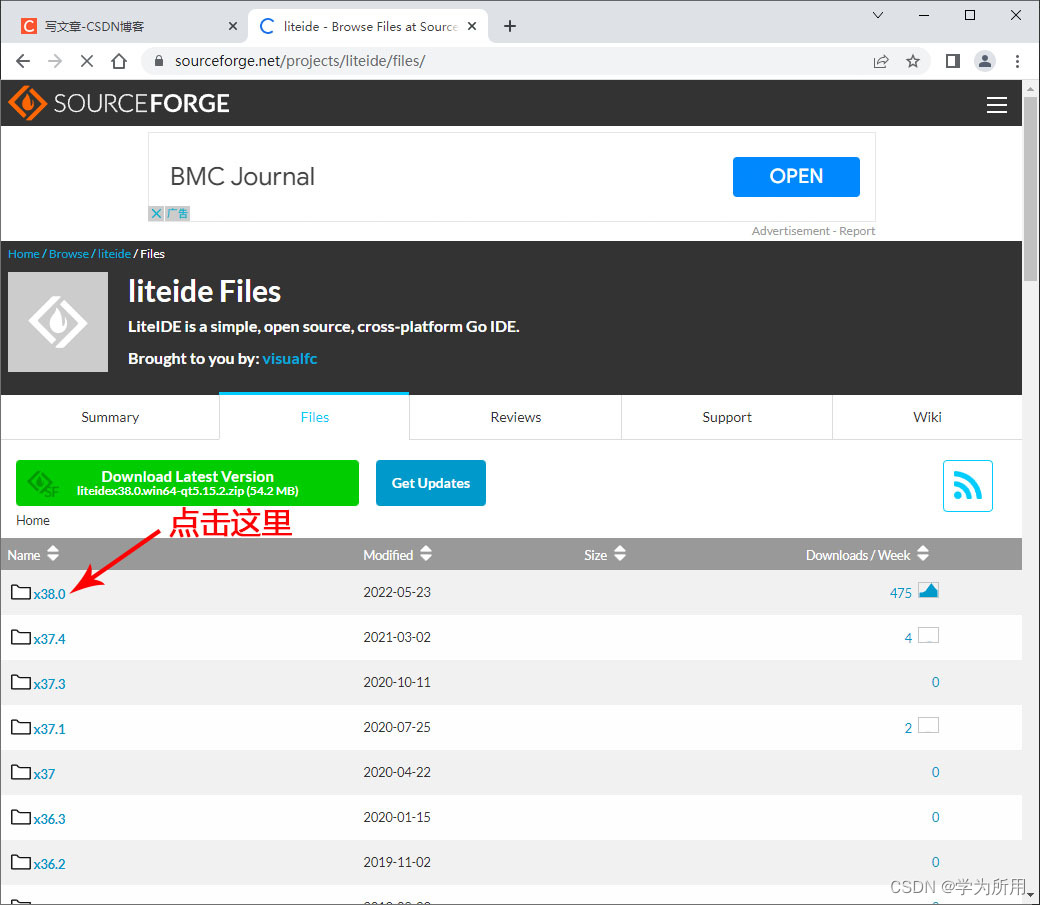
Task: Sort files by Size arrows
Action: pyautogui.click(x=619, y=553)
